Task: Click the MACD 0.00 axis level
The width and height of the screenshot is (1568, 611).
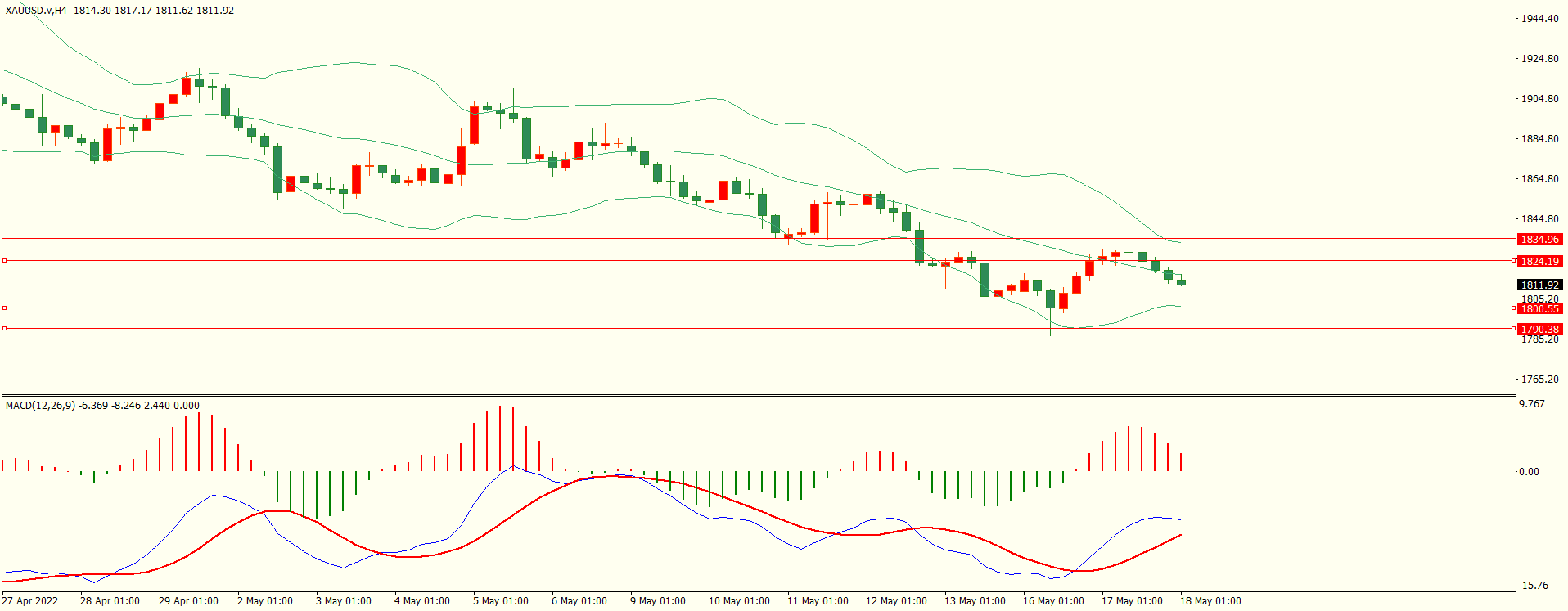Action: [1529, 472]
